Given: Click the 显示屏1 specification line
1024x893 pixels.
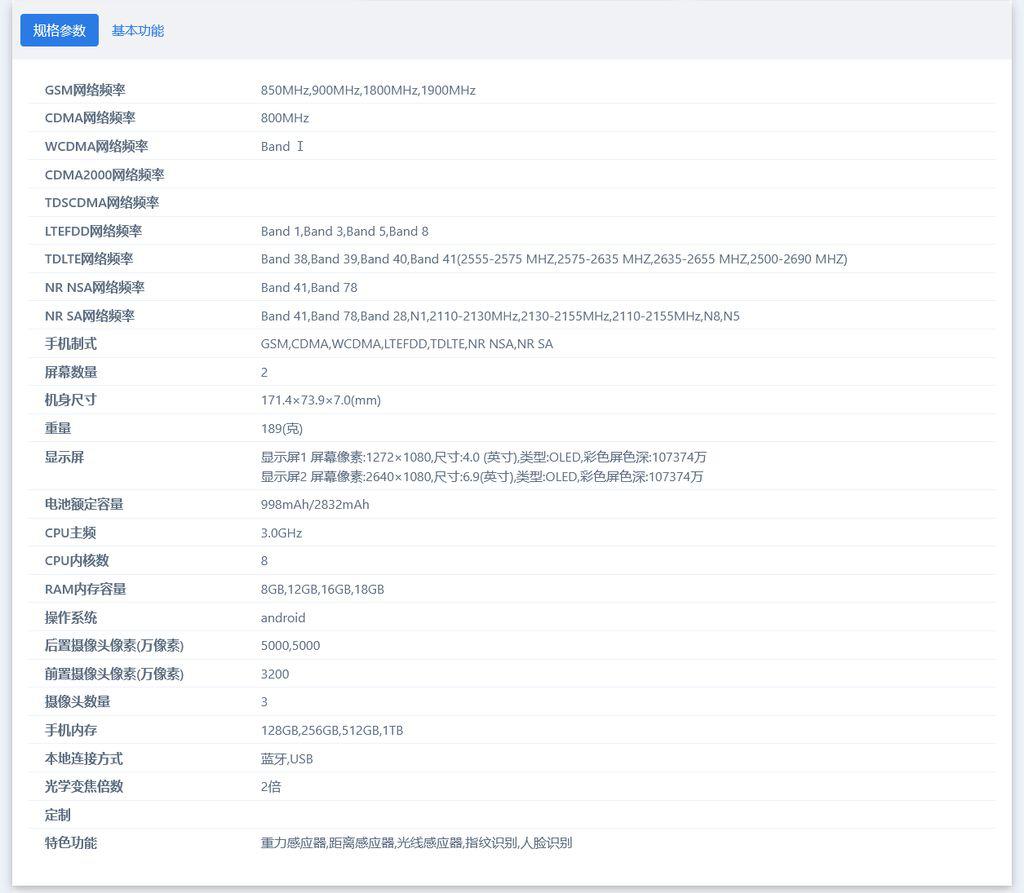Looking at the screenshot, I should tap(483, 457).
